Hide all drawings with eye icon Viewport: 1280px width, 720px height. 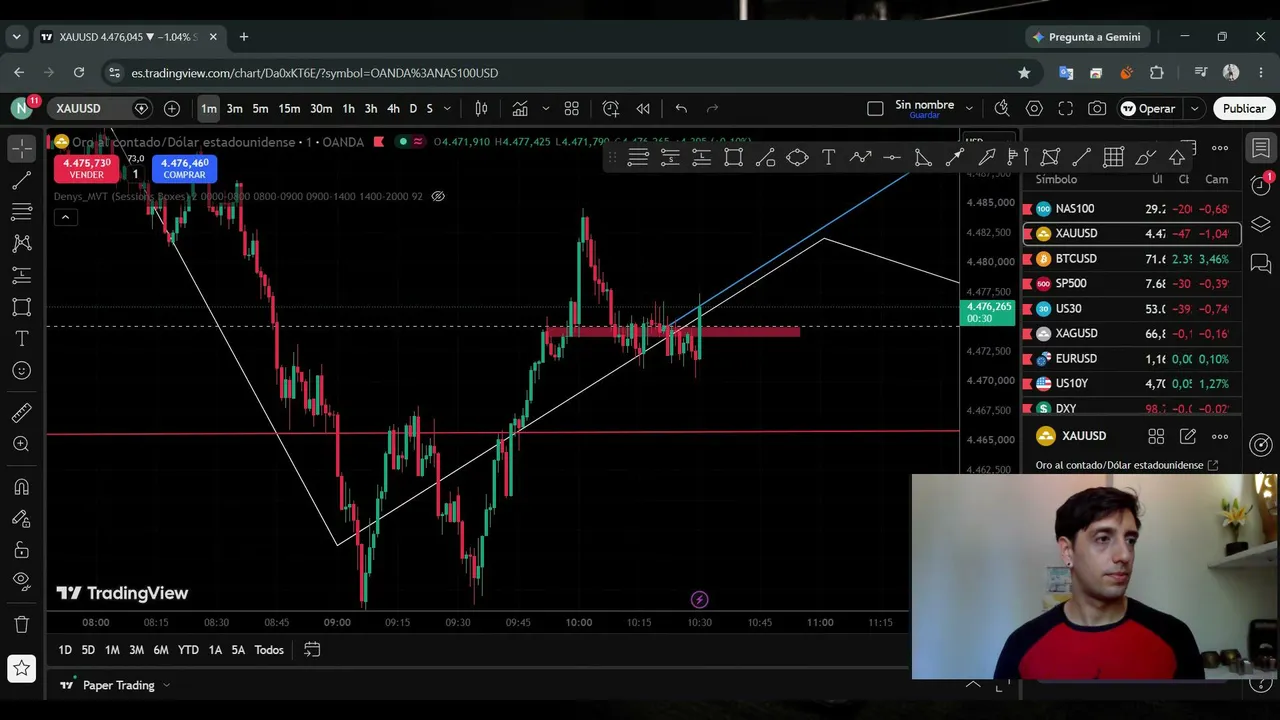[22, 582]
